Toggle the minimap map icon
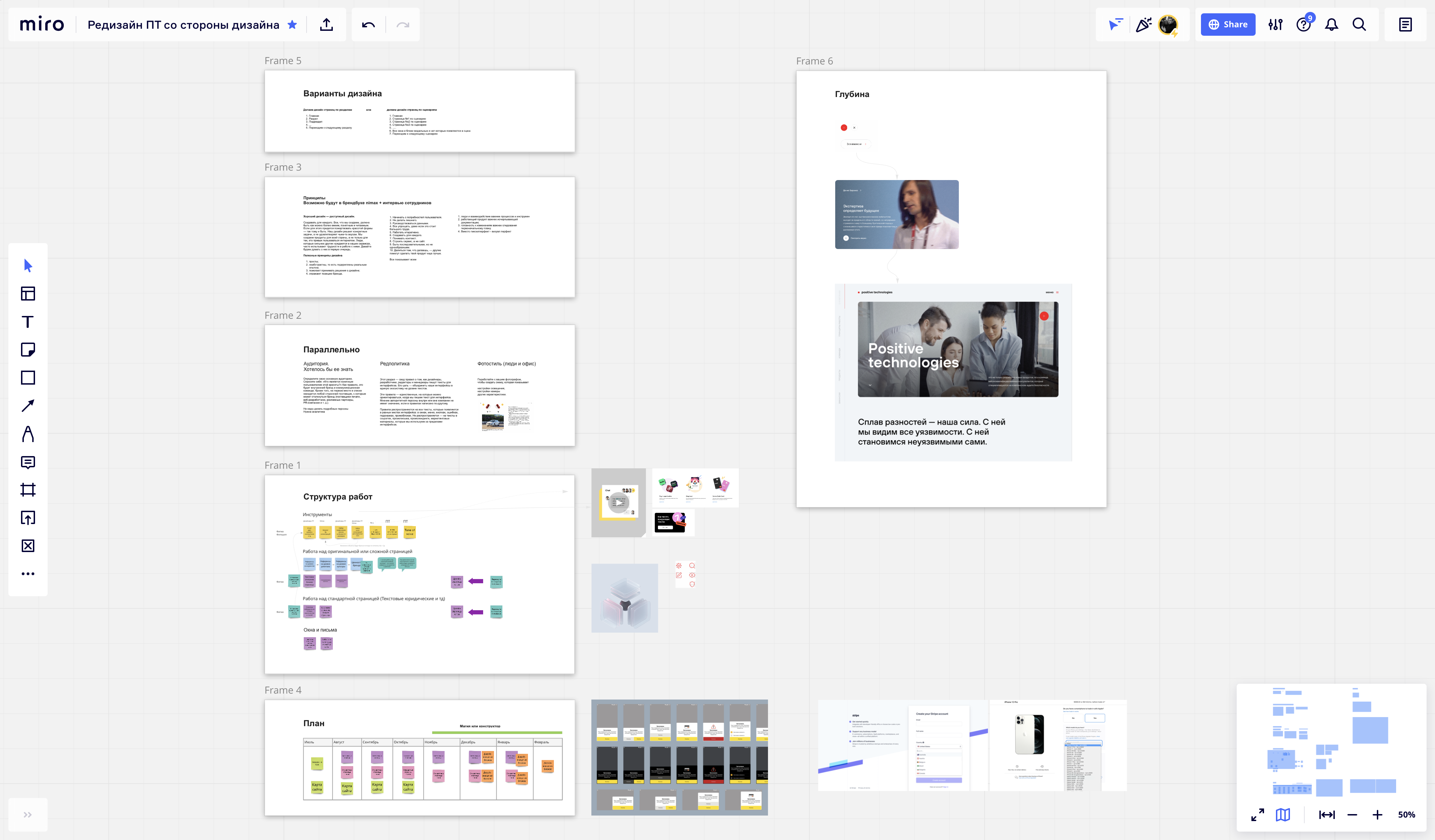Image resolution: width=1435 pixels, height=840 pixels. [x=1283, y=814]
